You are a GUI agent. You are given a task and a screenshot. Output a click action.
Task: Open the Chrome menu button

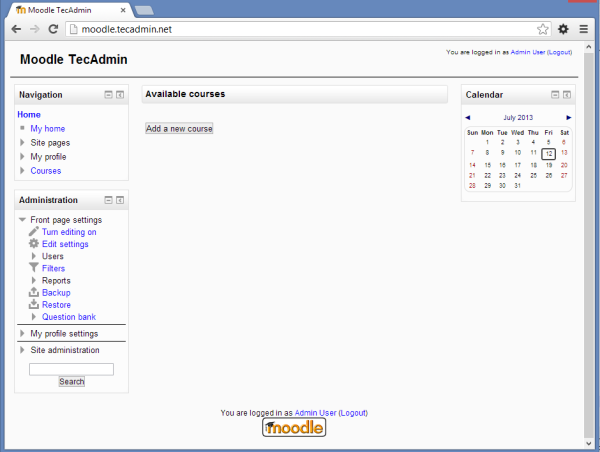pyautogui.click(x=583, y=30)
